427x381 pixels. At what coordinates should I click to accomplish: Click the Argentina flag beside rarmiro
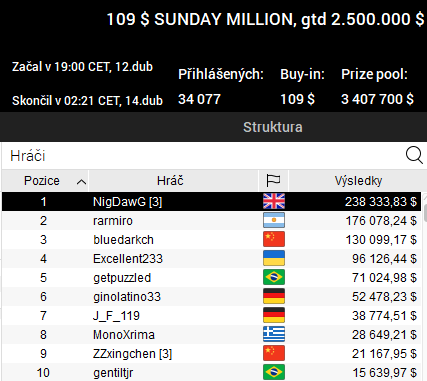[274, 220]
